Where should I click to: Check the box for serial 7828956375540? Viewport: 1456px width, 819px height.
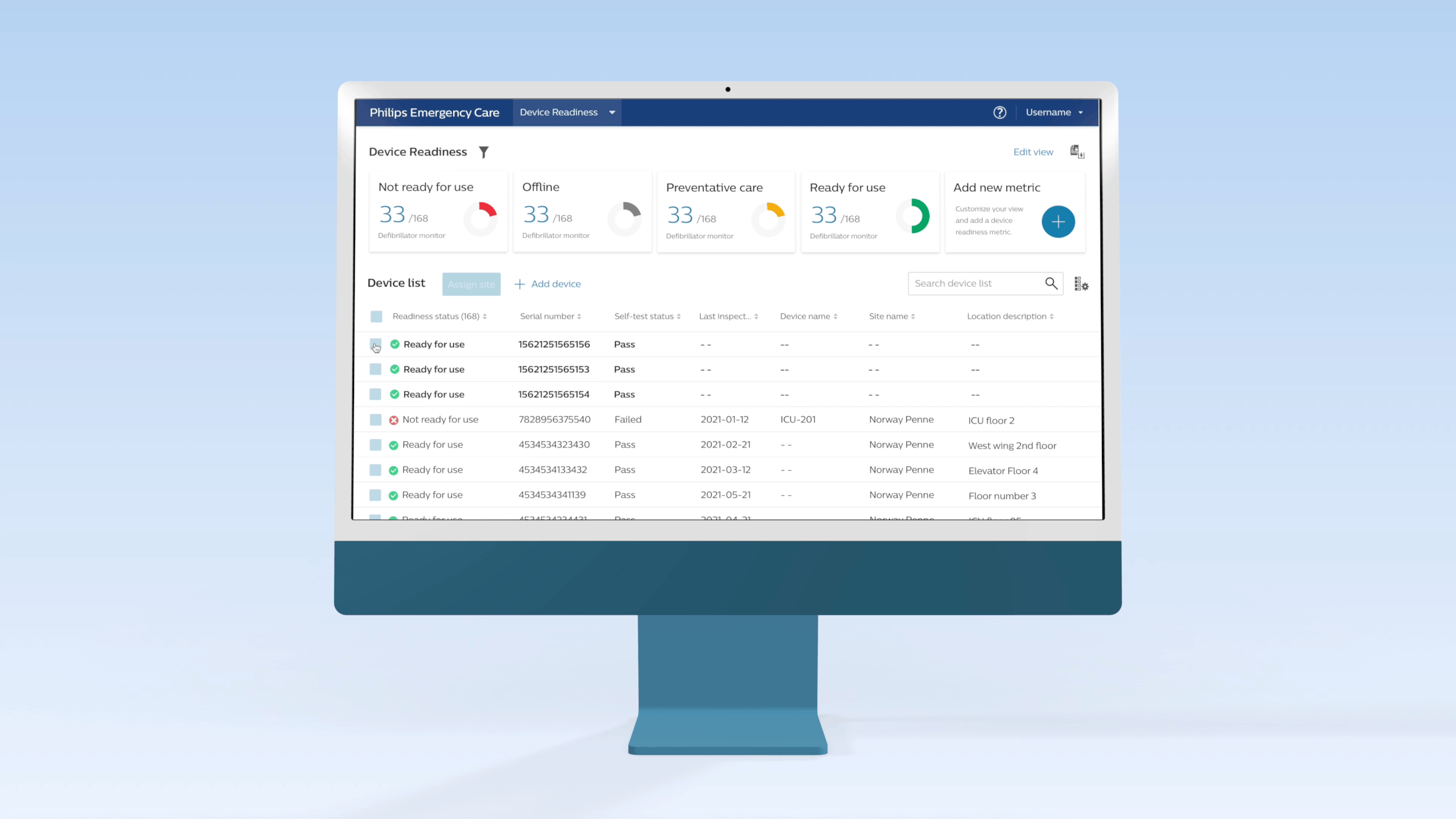tap(376, 419)
